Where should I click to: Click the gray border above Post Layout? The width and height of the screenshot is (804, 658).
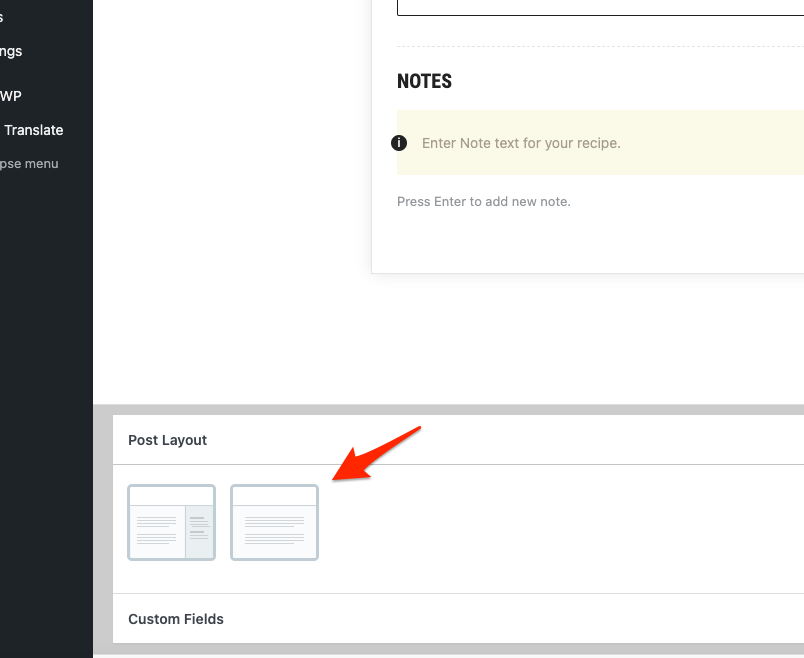click(450, 409)
